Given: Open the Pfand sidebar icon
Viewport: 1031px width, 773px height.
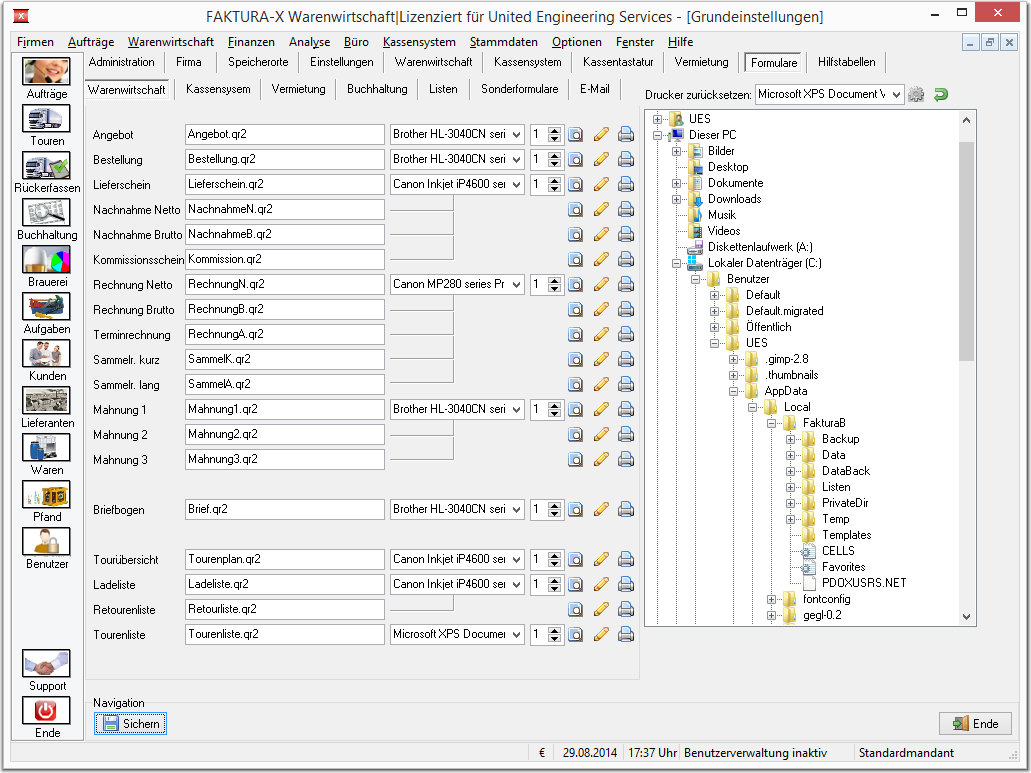Looking at the screenshot, I should [x=46, y=495].
